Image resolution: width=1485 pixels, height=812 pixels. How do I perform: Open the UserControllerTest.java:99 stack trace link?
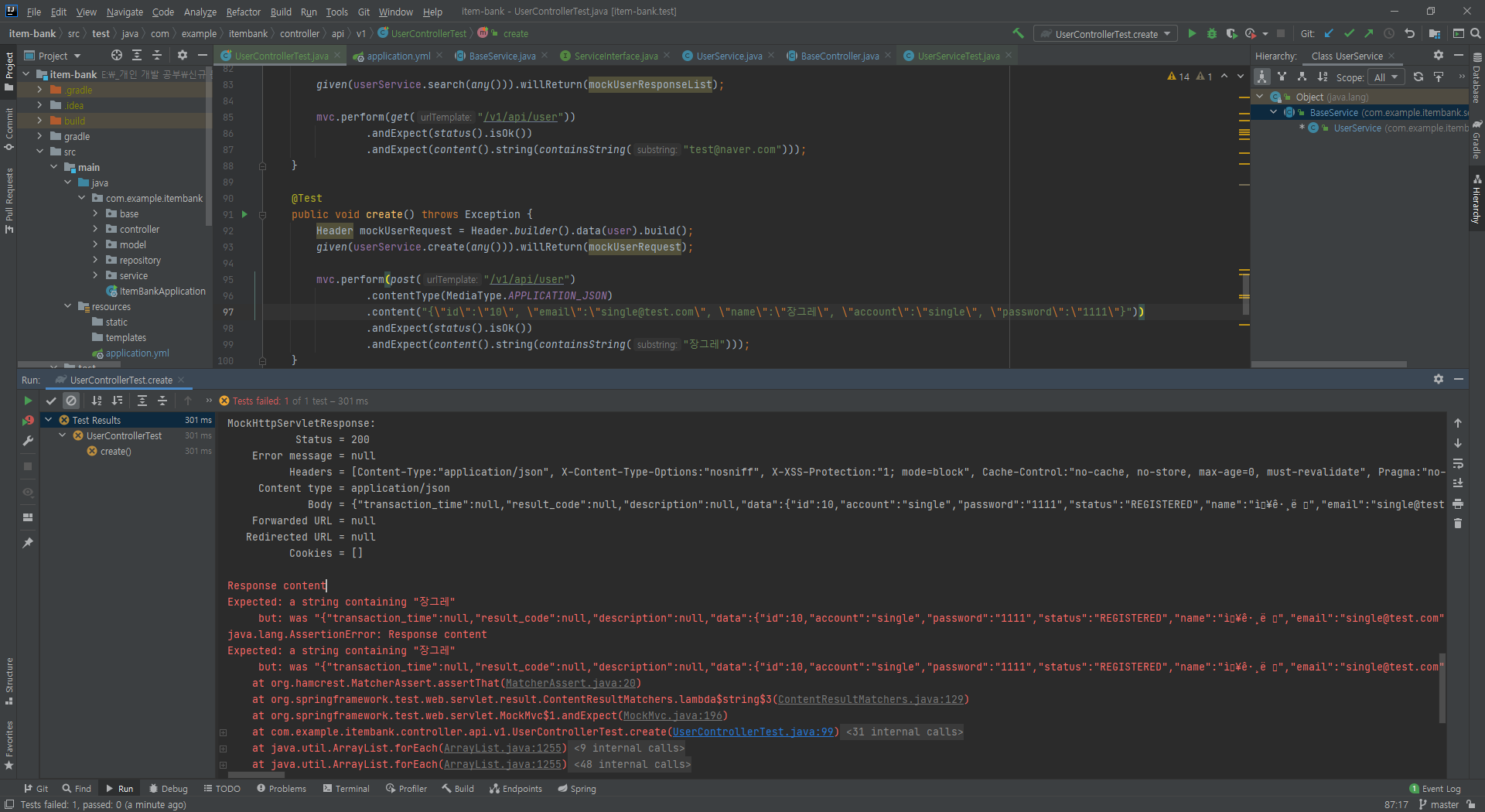753,732
